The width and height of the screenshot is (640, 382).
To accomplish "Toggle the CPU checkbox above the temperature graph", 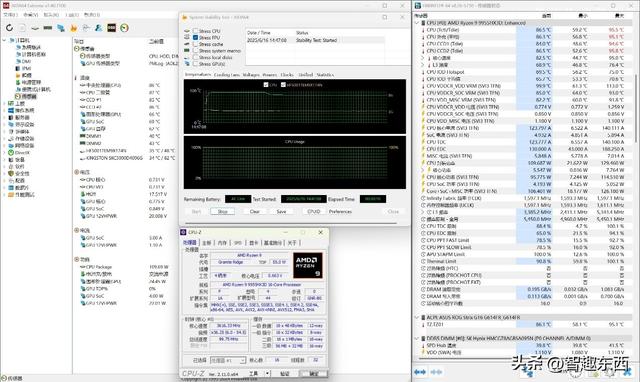I will 266,85.
